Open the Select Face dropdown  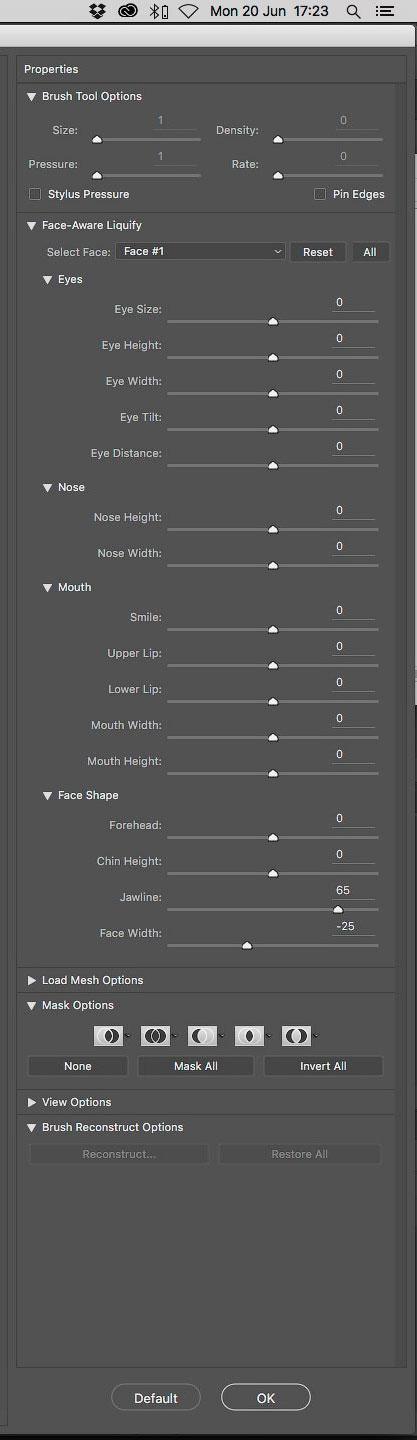(201, 252)
